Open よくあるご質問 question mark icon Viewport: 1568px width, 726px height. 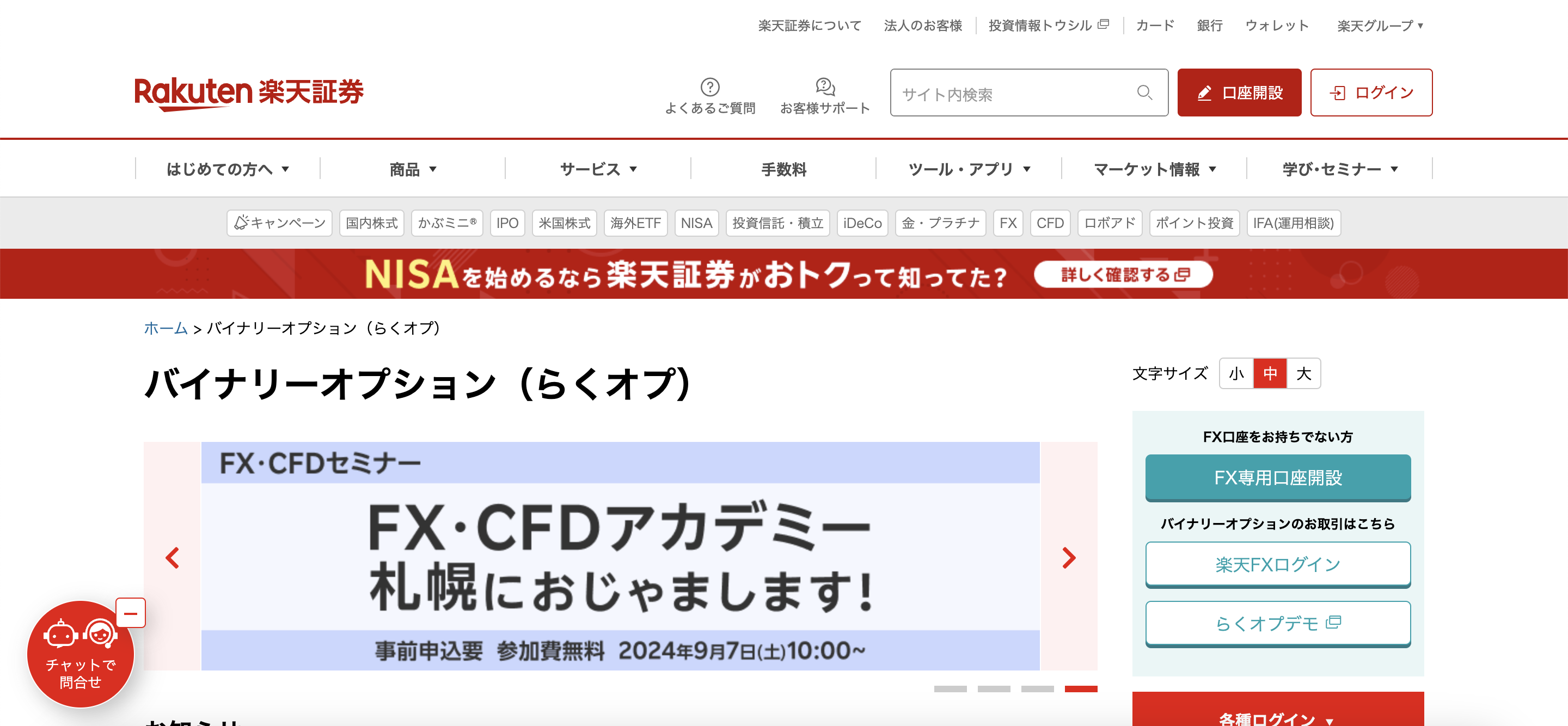[710, 87]
